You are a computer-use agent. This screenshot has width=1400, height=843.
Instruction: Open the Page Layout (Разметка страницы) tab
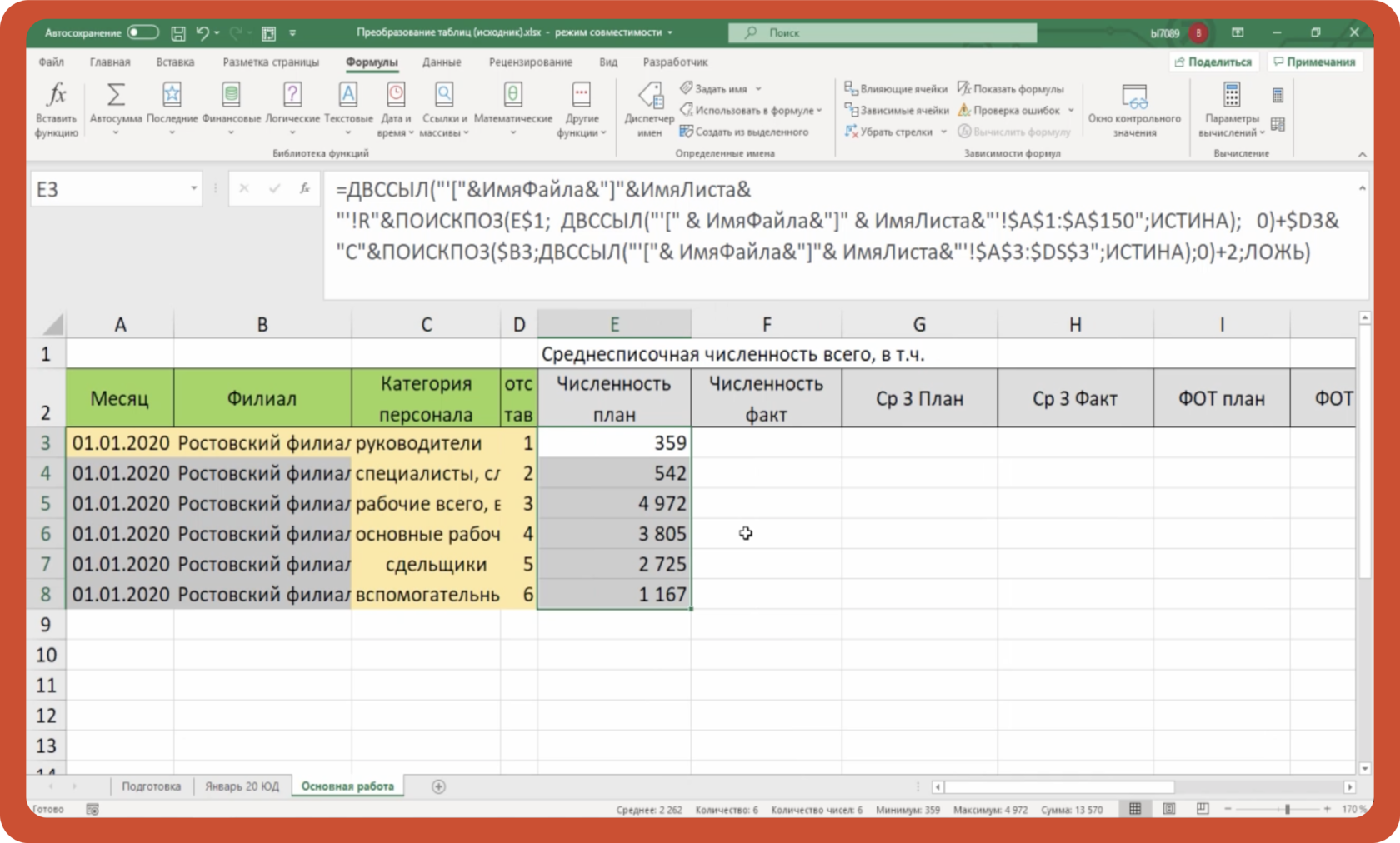click(271, 62)
